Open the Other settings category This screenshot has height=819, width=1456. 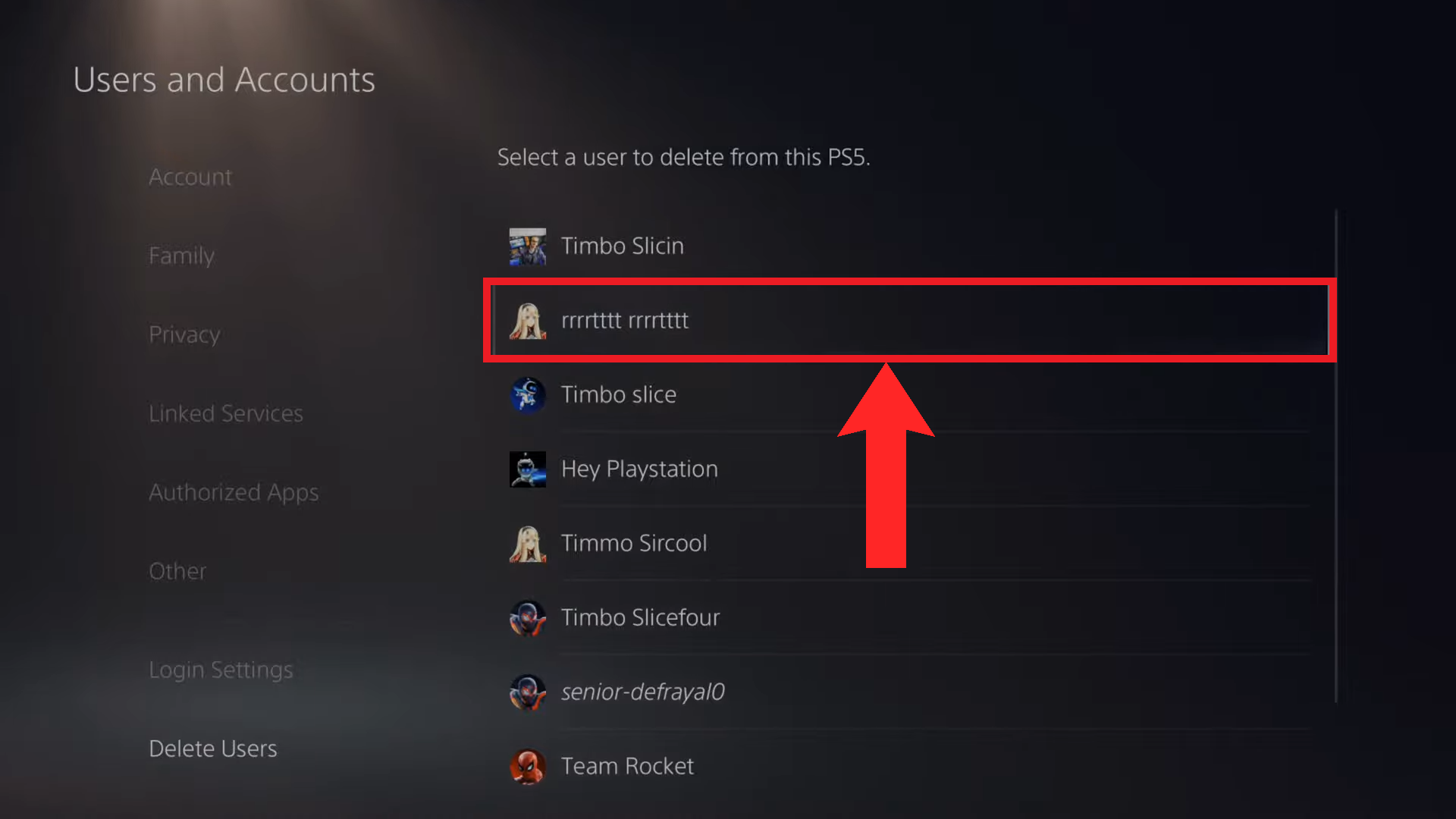pos(177,571)
